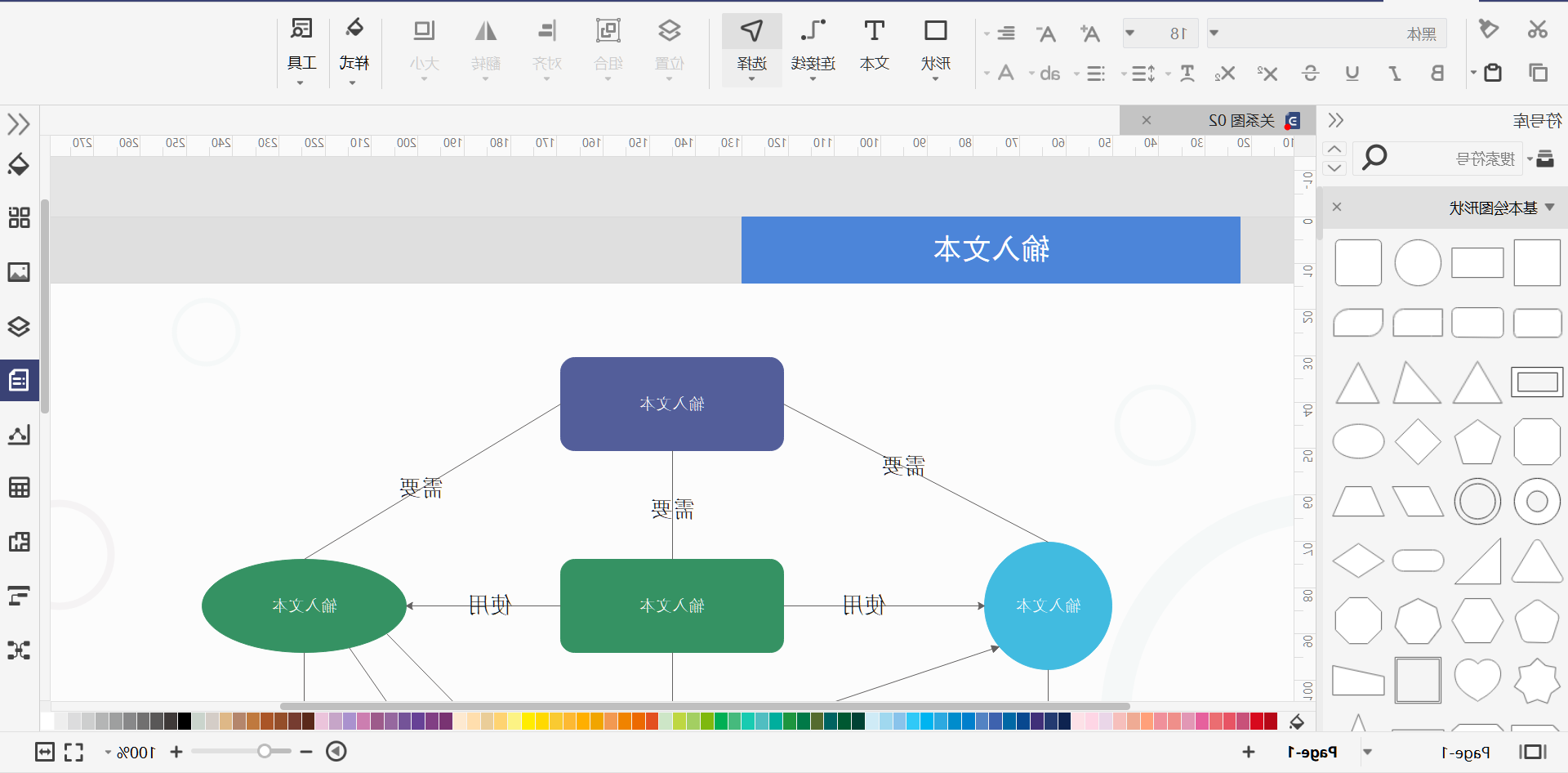Expand the side panel double-arrow icon
1568x773 pixels.
click(19, 124)
